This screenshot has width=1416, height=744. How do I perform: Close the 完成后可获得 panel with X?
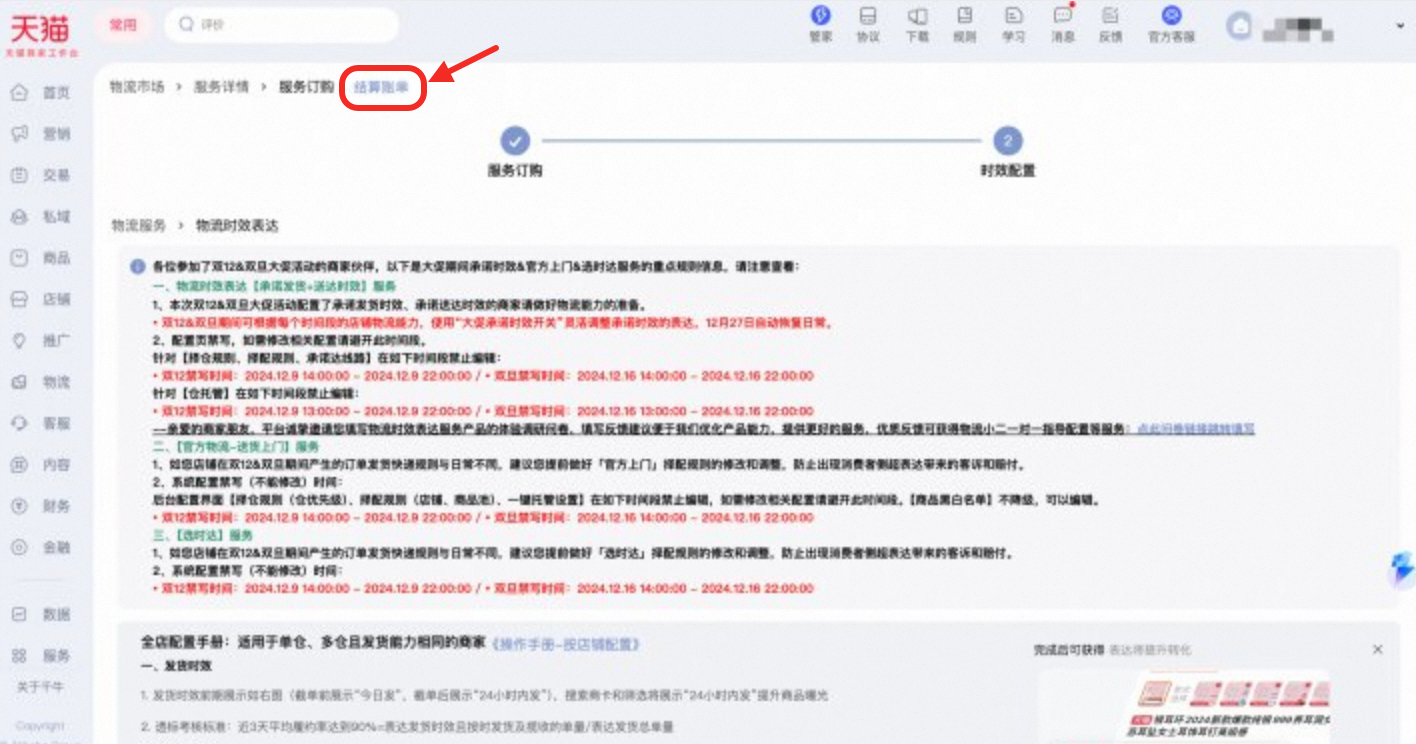[1377, 649]
